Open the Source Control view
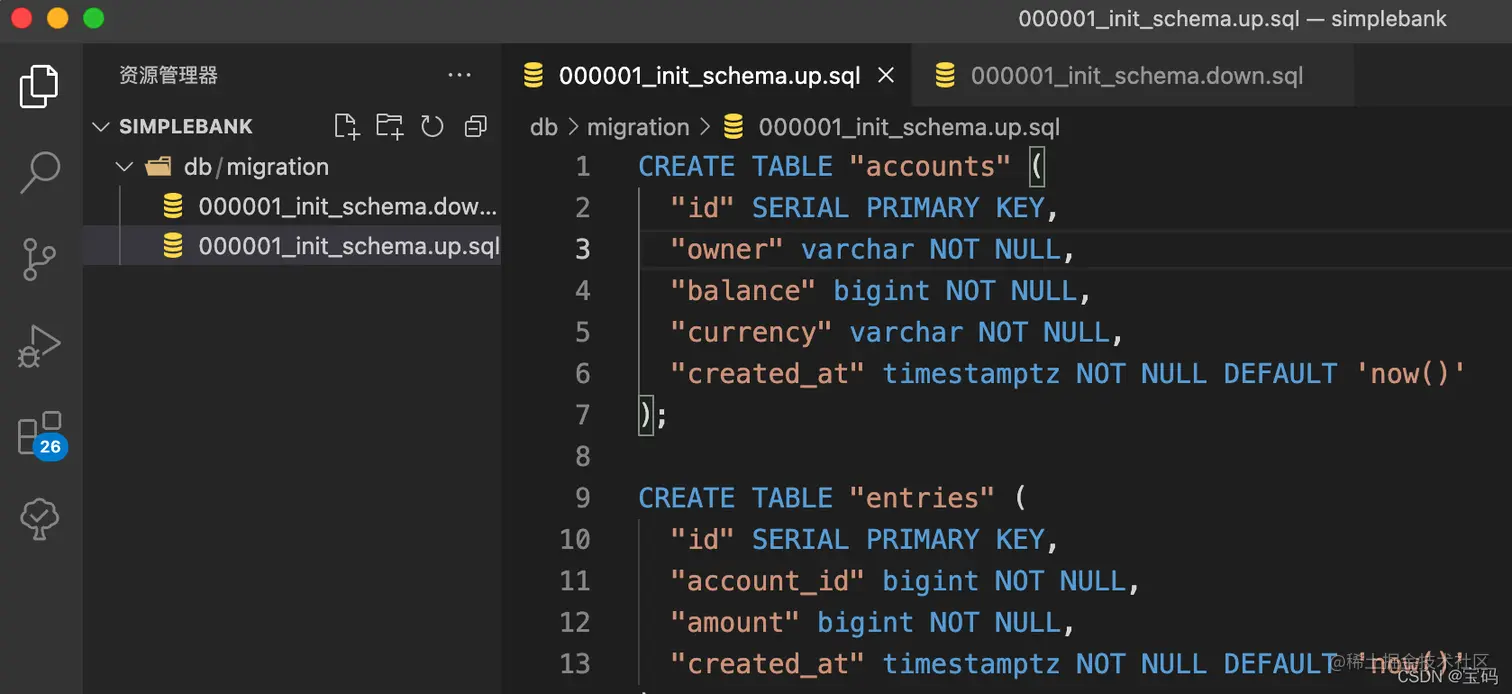 (39, 260)
